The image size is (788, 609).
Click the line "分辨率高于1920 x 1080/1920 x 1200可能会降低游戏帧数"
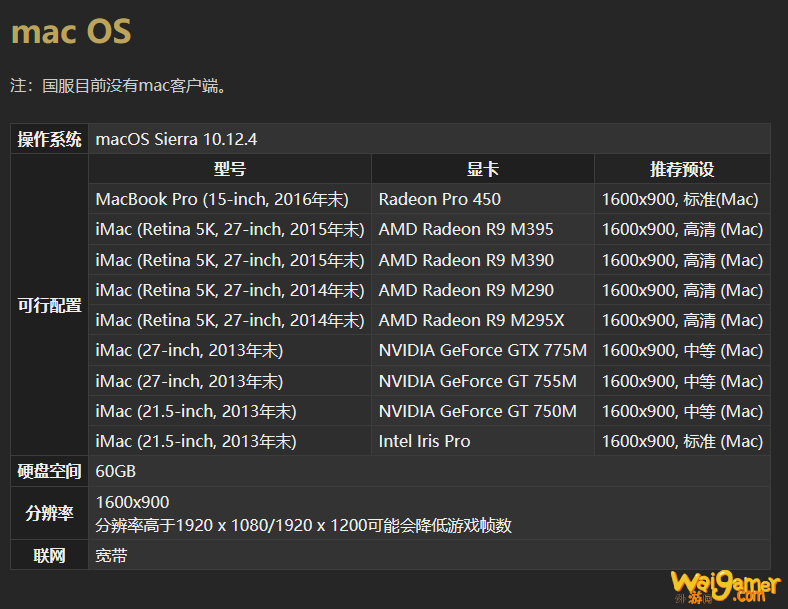click(x=304, y=526)
